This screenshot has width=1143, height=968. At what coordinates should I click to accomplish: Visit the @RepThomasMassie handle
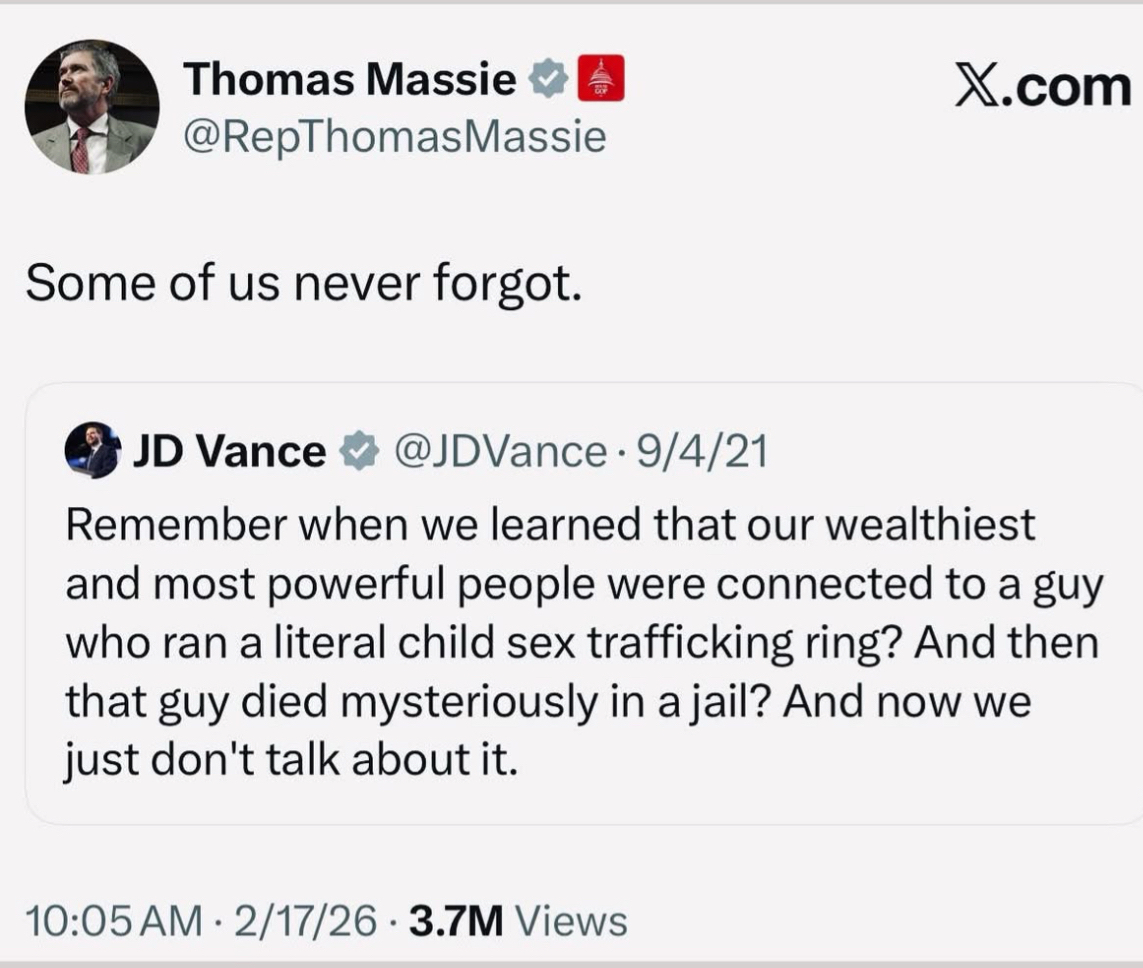click(x=394, y=136)
